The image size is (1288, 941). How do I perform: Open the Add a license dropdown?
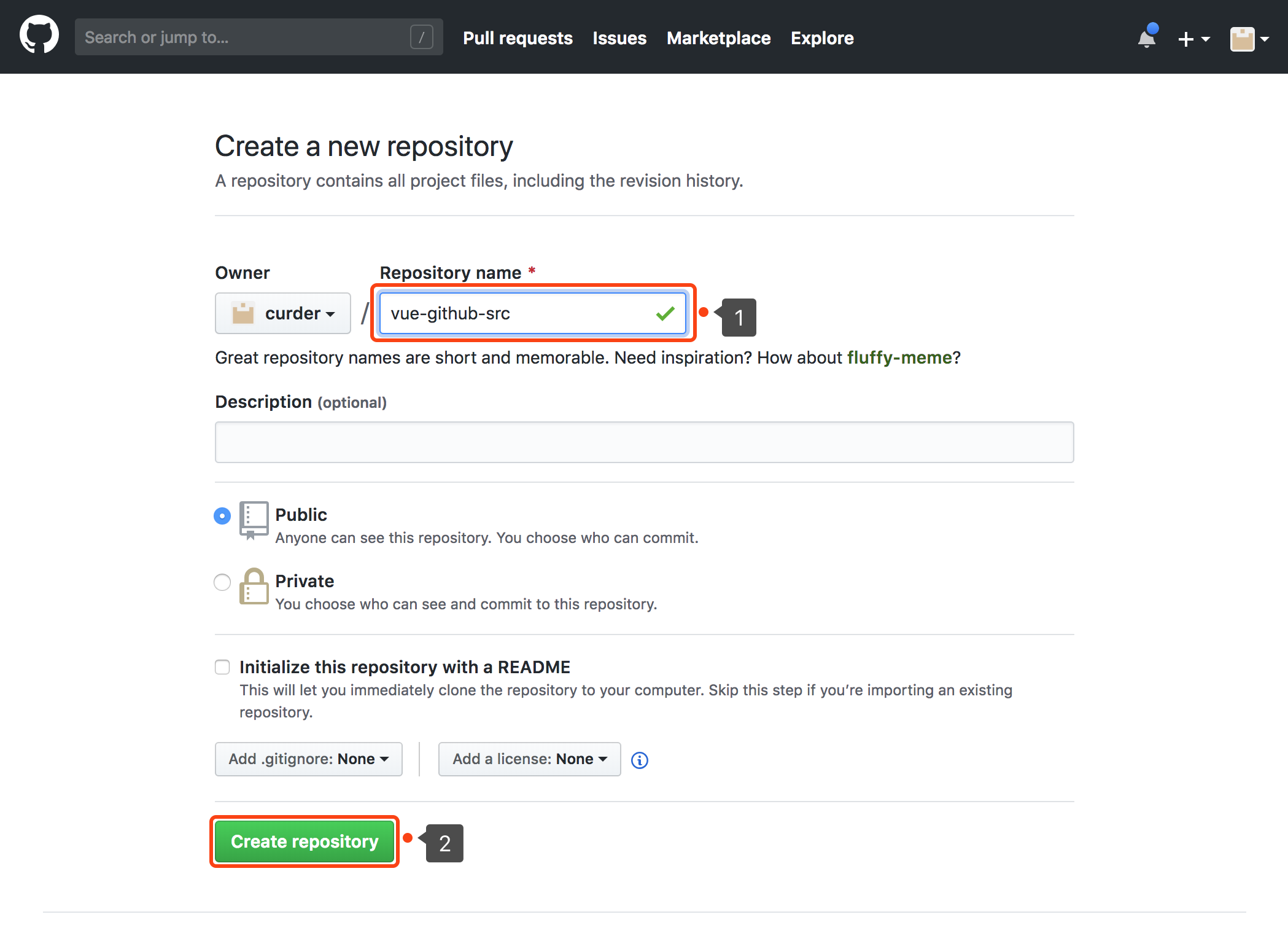pyautogui.click(x=529, y=759)
